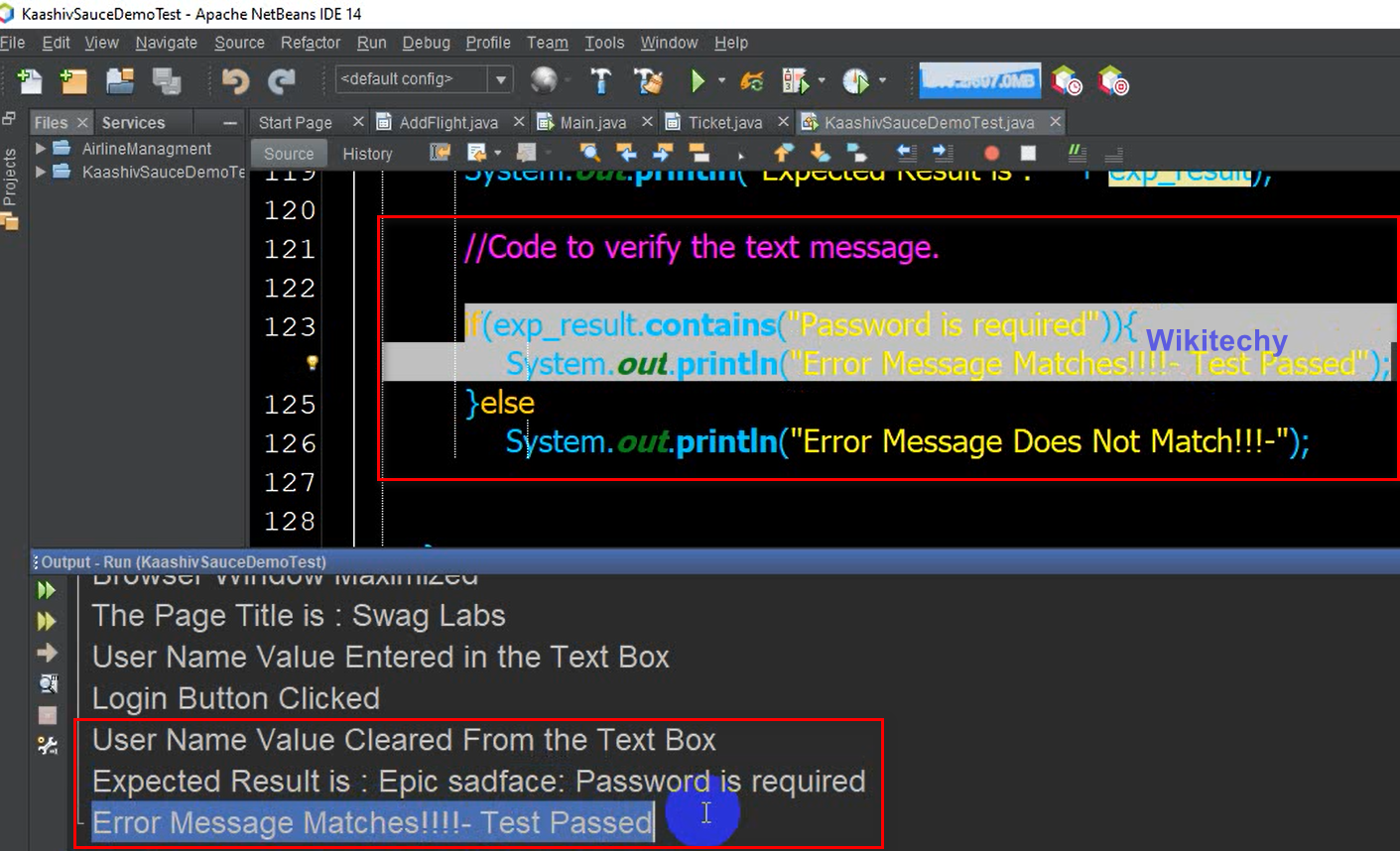Open output settings via the wrench icon
Viewport: 1400px width, 851px height.
pyautogui.click(x=47, y=745)
